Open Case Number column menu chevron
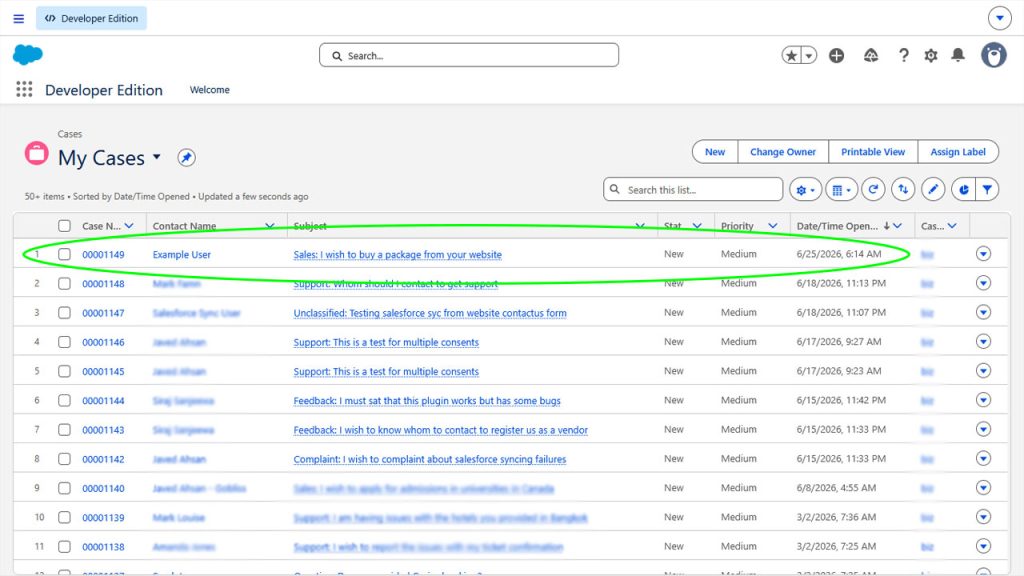The height and width of the screenshot is (576, 1024). 129,226
